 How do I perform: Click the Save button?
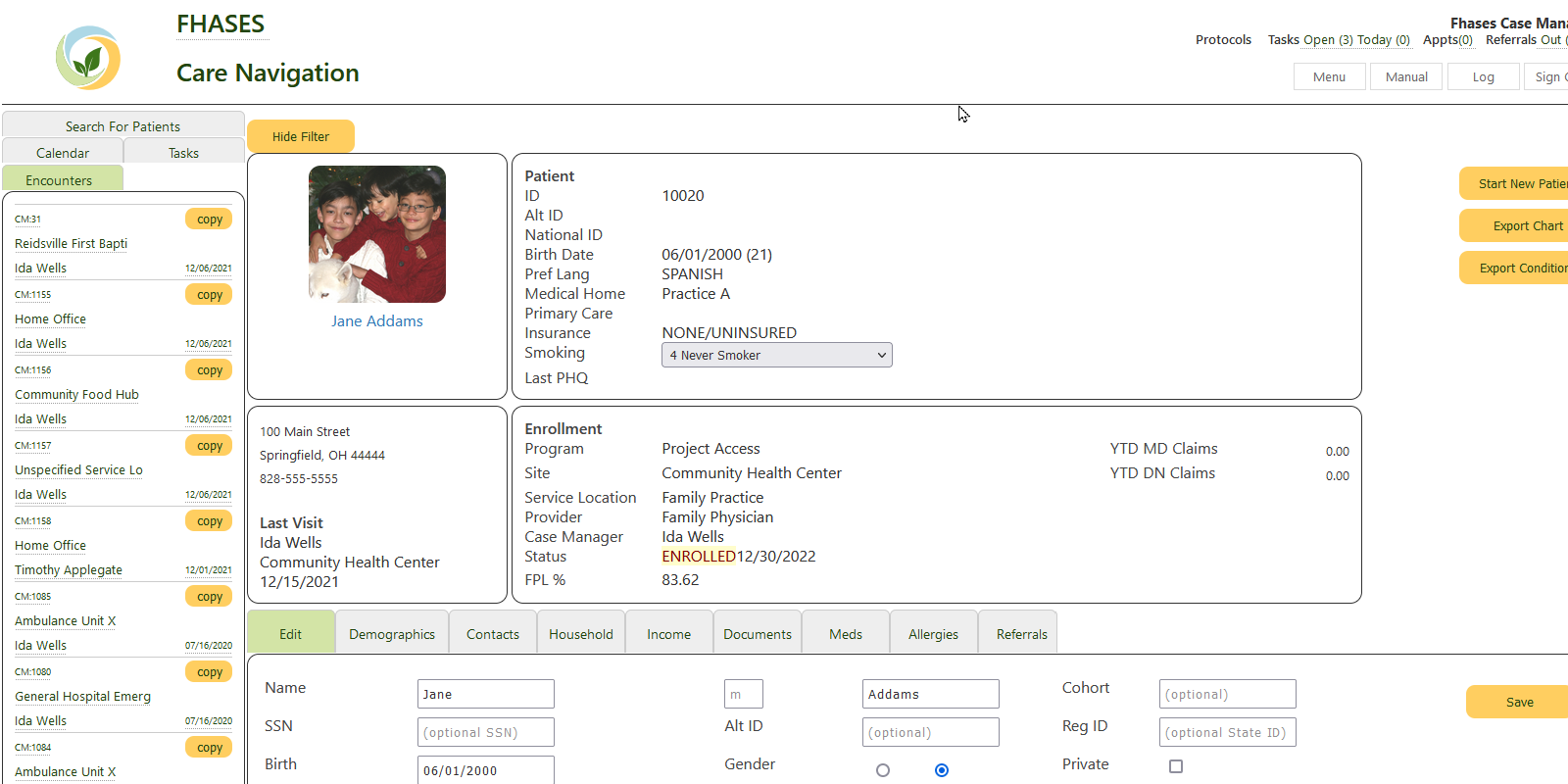1519,702
